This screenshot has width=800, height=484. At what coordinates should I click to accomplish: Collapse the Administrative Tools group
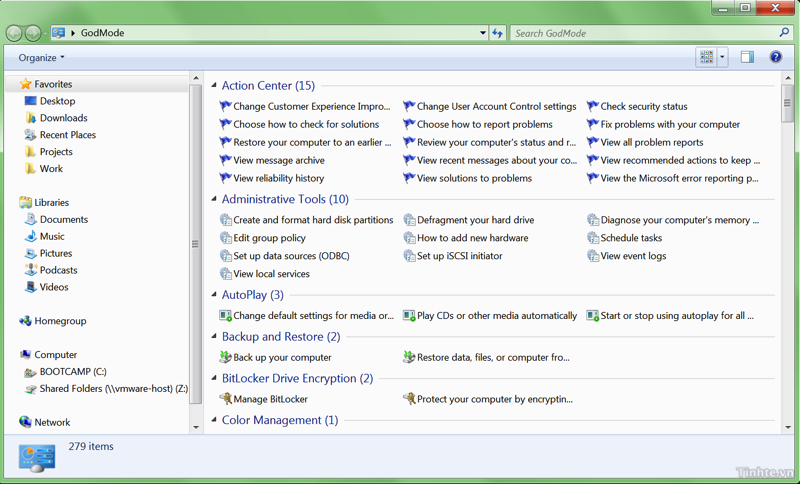point(214,199)
